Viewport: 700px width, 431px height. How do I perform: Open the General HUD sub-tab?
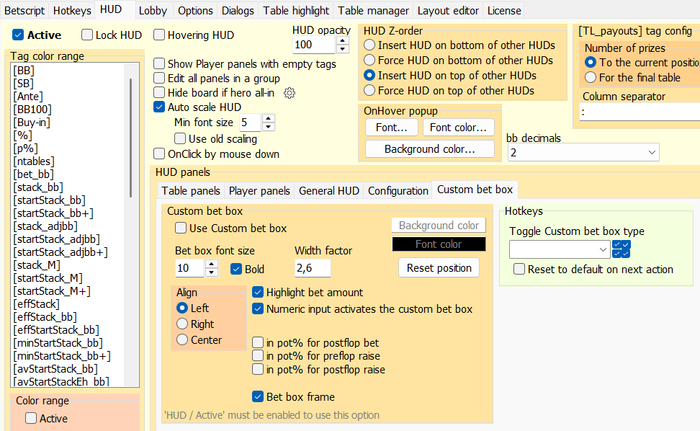point(329,191)
